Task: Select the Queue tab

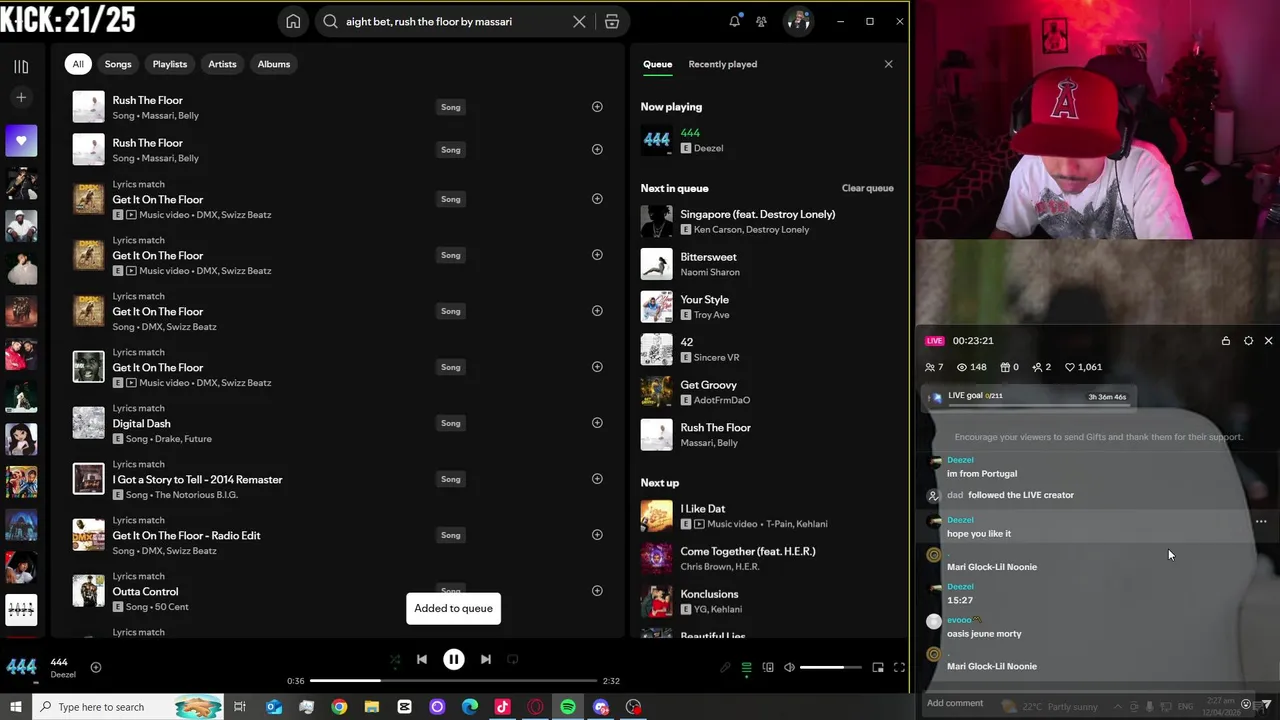Action: click(x=657, y=64)
